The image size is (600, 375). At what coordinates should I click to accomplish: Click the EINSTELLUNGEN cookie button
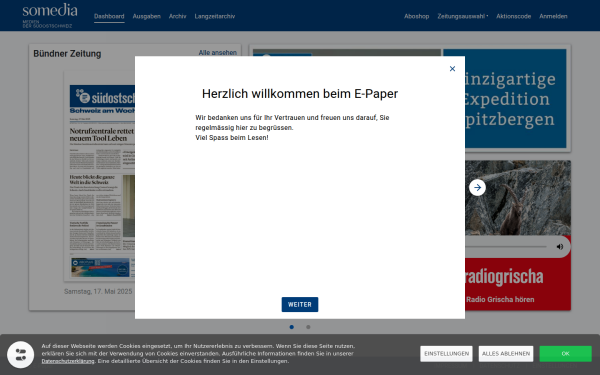point(446,354)
